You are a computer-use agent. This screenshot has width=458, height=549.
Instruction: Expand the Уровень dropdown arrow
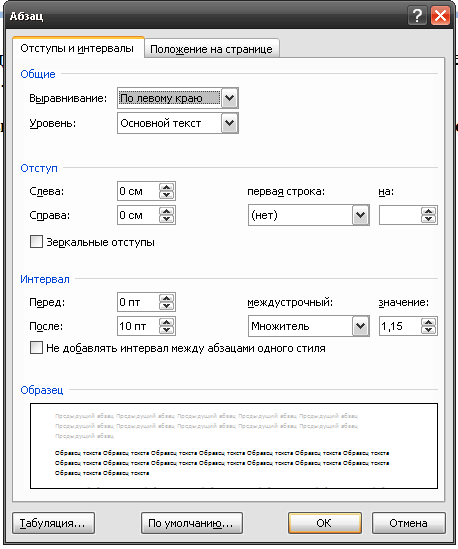pyautogui.click(x=229, y=123)
